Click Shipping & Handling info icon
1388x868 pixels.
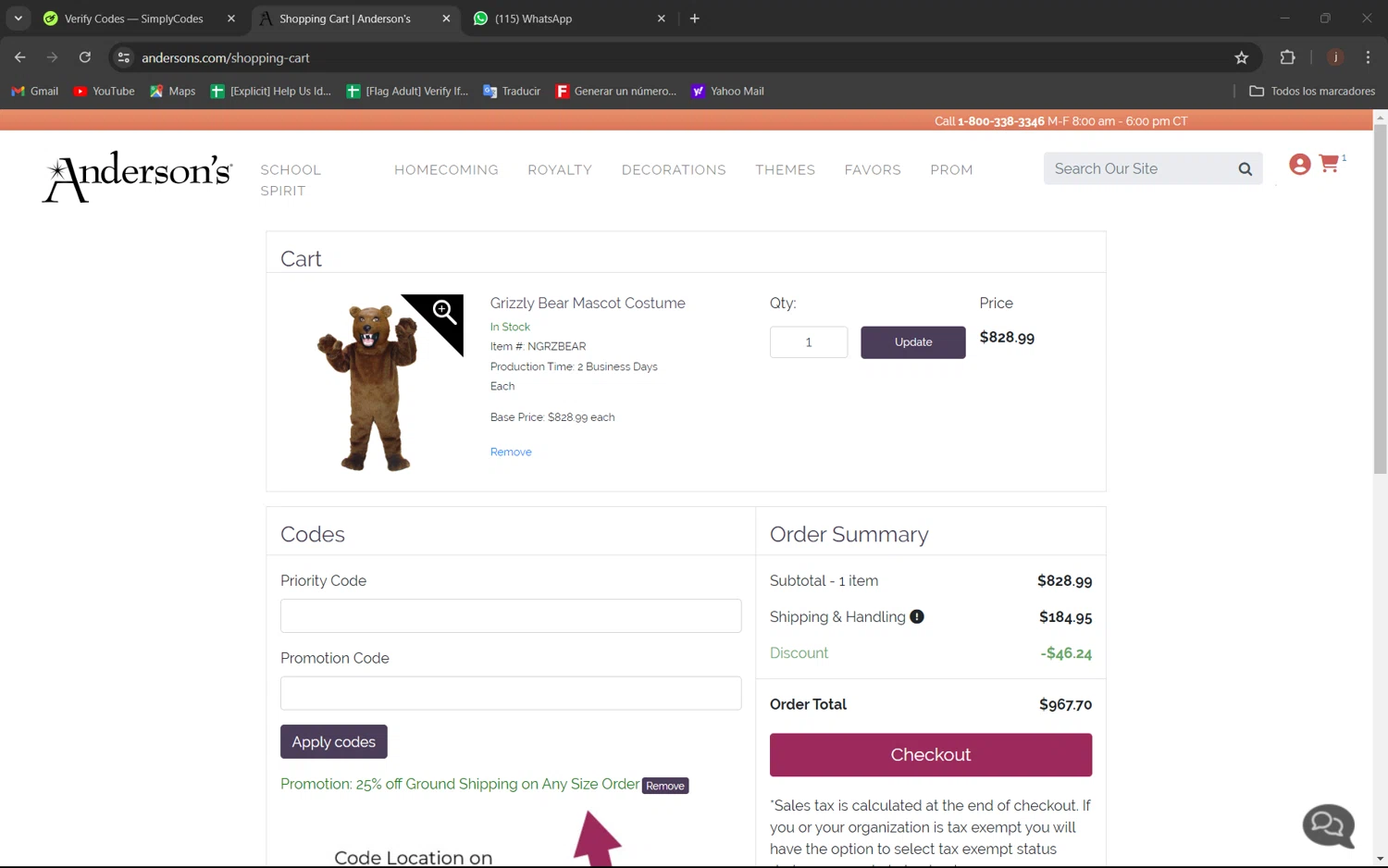[917, 617]
